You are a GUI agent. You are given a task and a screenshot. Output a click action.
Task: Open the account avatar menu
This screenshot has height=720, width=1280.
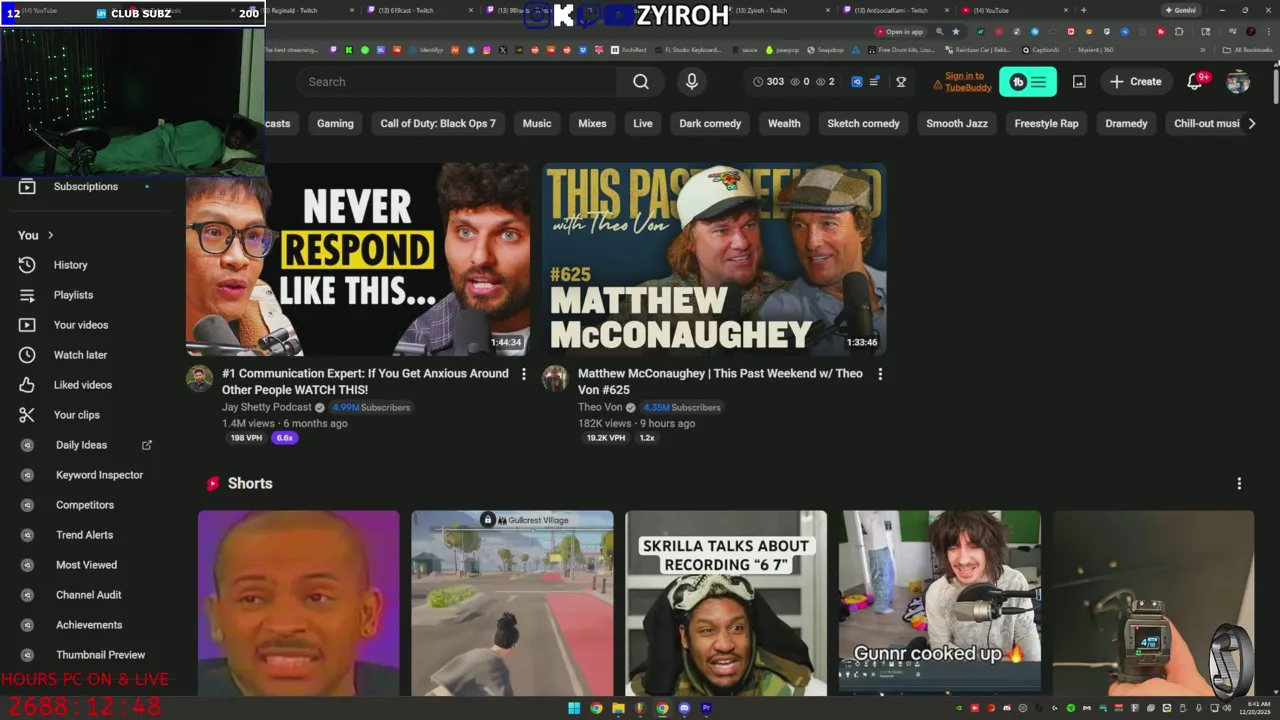[1238, 82]
